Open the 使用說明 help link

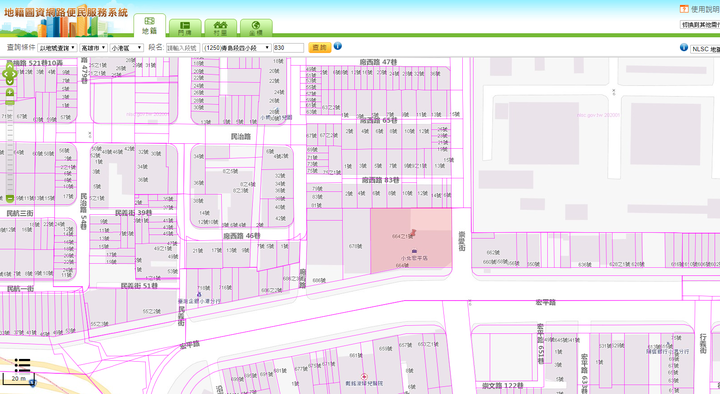click(x=705, y=9)
